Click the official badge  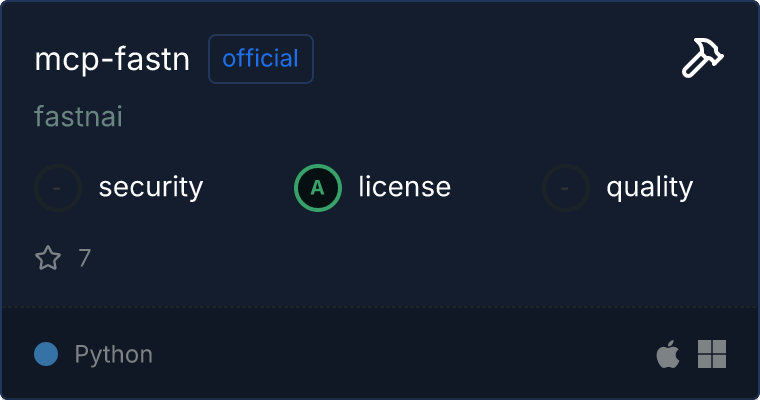point(261,59)
